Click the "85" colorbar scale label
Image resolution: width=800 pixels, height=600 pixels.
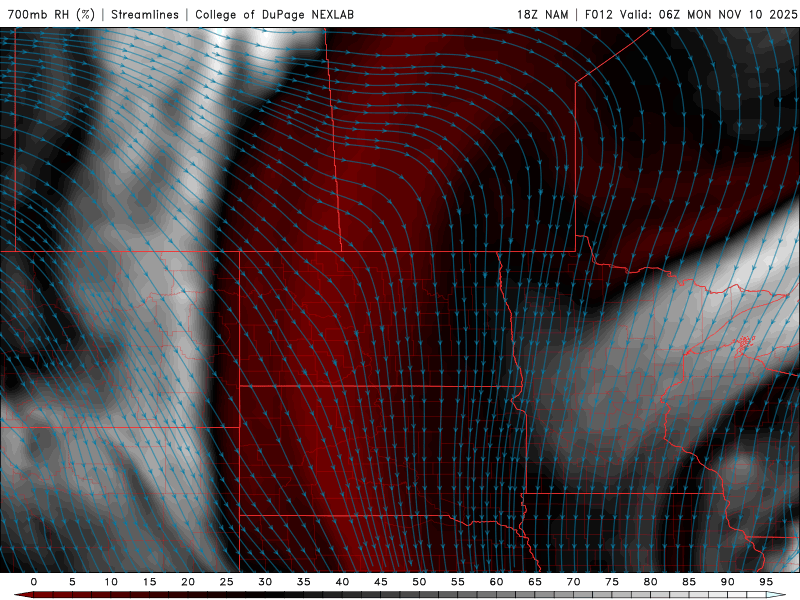689,582
